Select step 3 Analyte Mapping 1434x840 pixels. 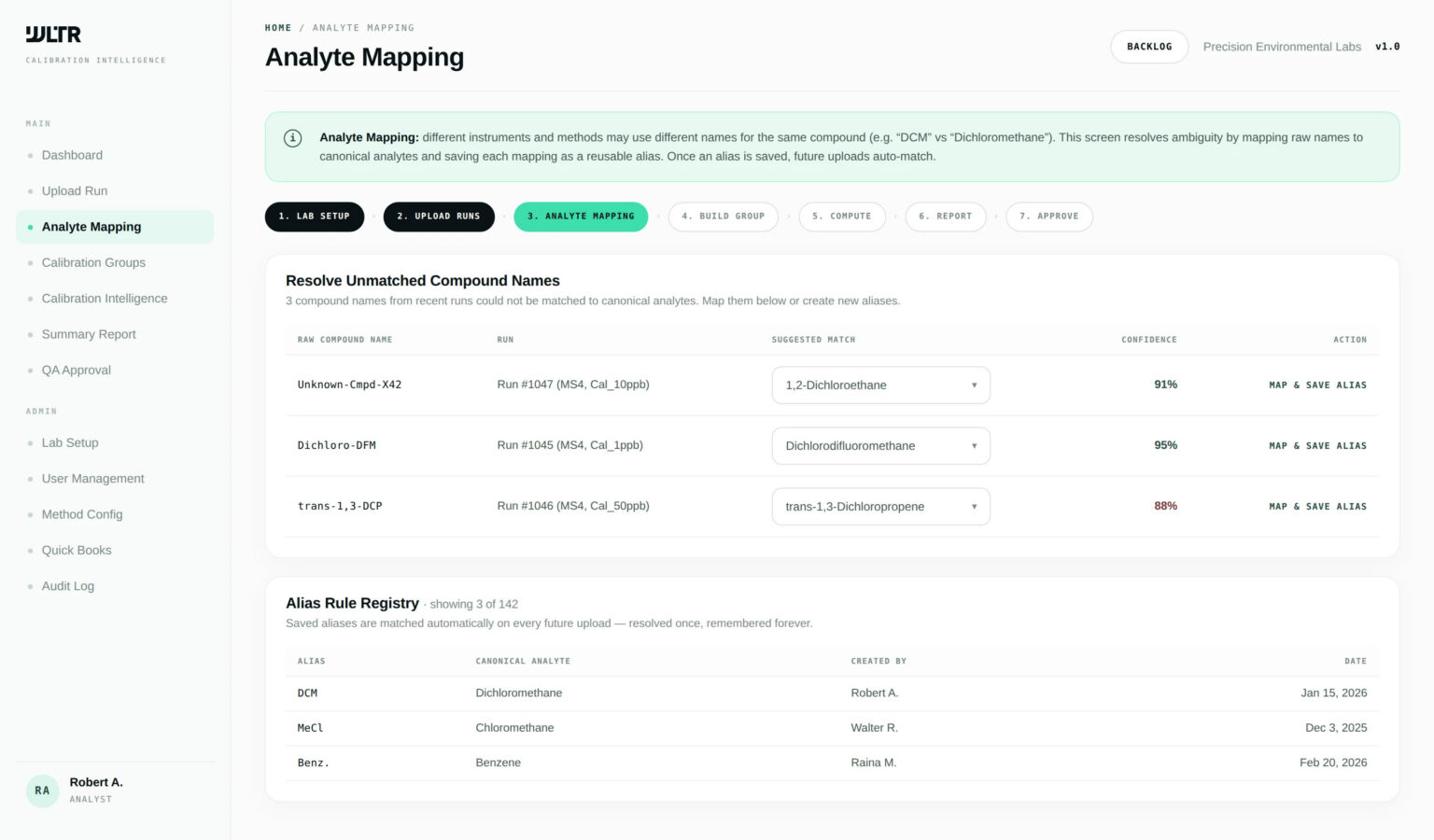(581, 217)
